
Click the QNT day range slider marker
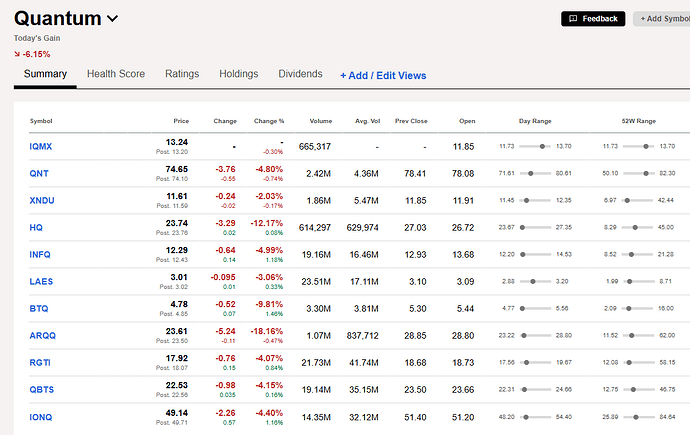click(x=531, y=173)
